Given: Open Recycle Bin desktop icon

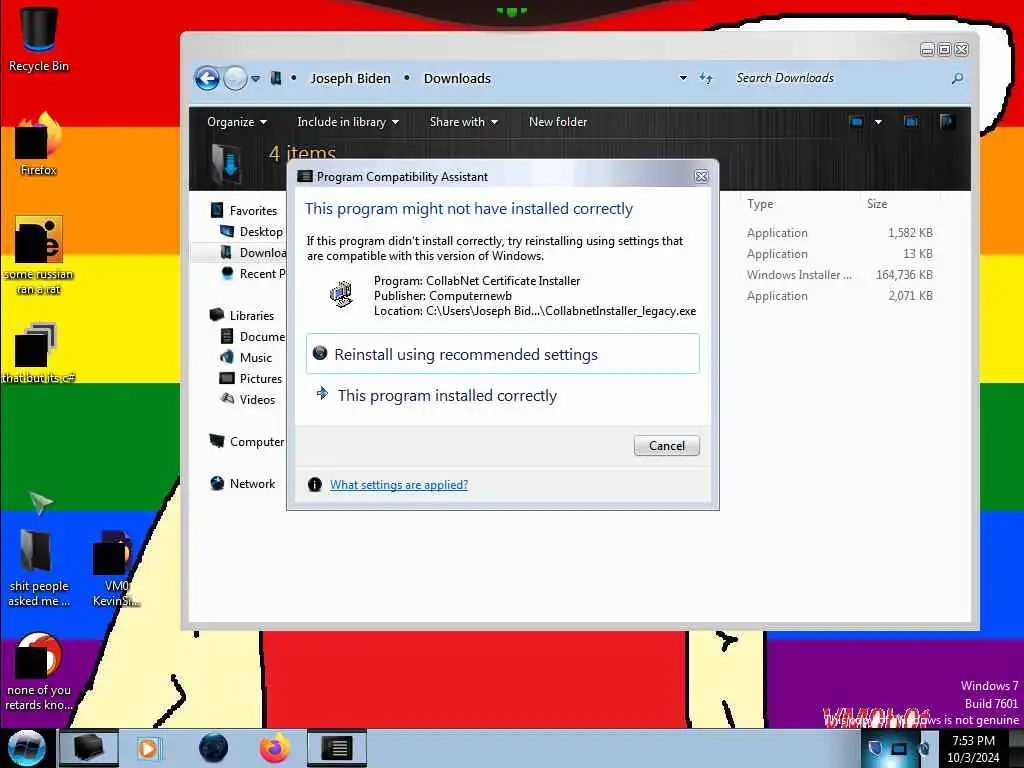Looking at the screenshot, I should [38, 38].
